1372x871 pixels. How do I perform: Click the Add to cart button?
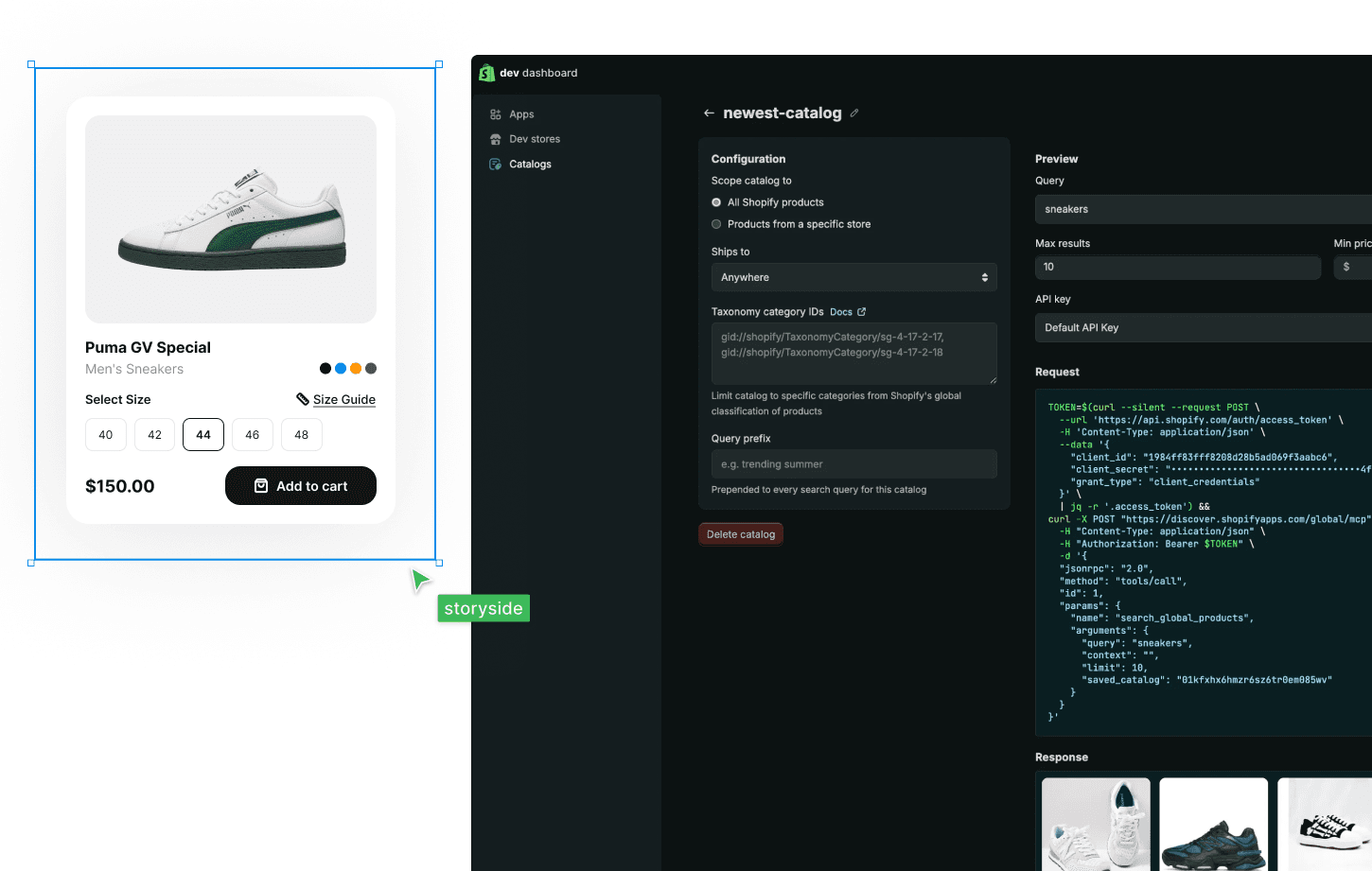click(x=301, y=486)
